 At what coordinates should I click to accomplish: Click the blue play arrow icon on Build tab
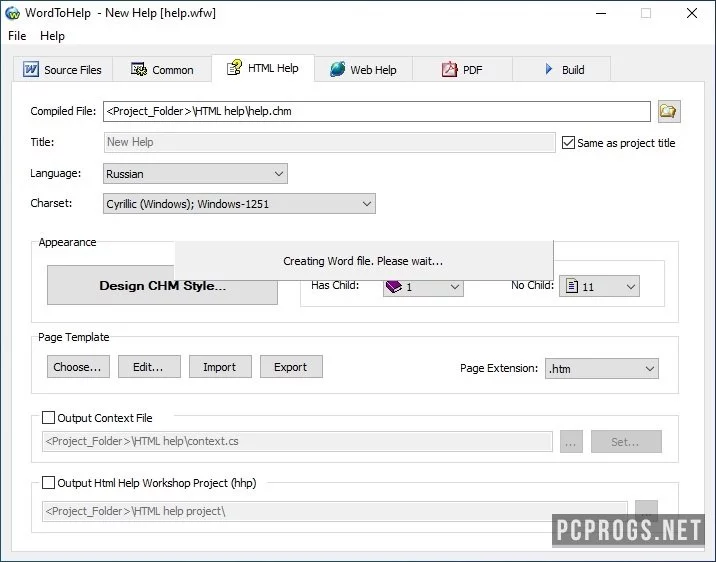pyautogui.click(x=548, y=69)
